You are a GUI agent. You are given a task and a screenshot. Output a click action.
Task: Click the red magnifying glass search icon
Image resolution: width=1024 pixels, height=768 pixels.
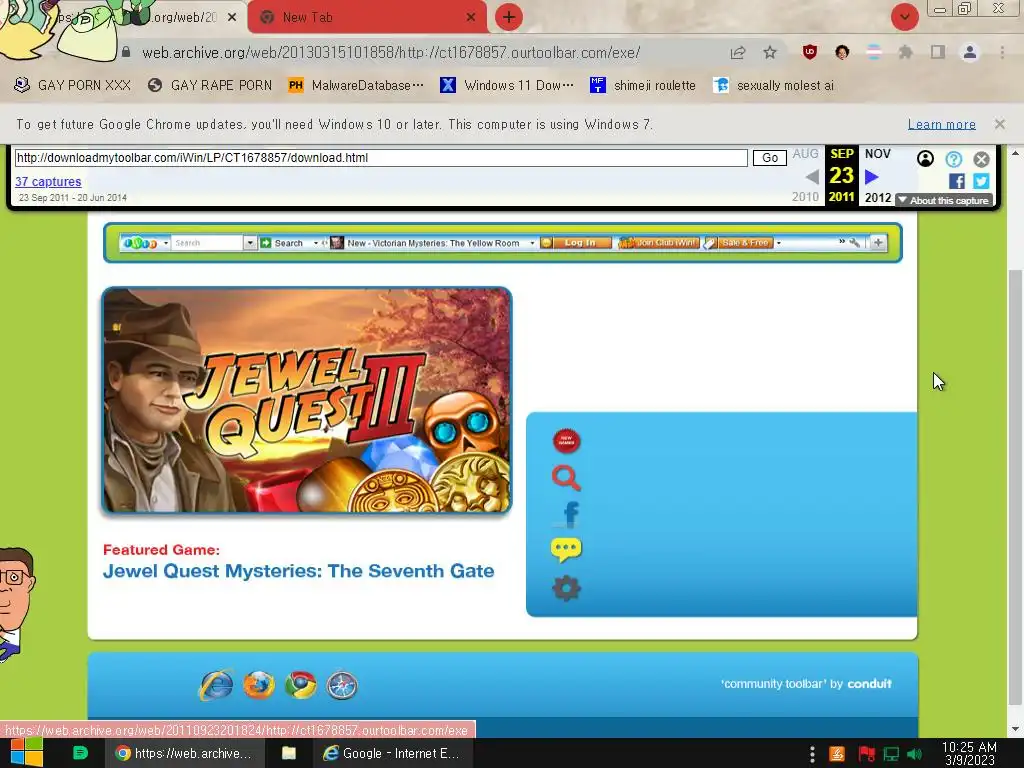[566, 478]
